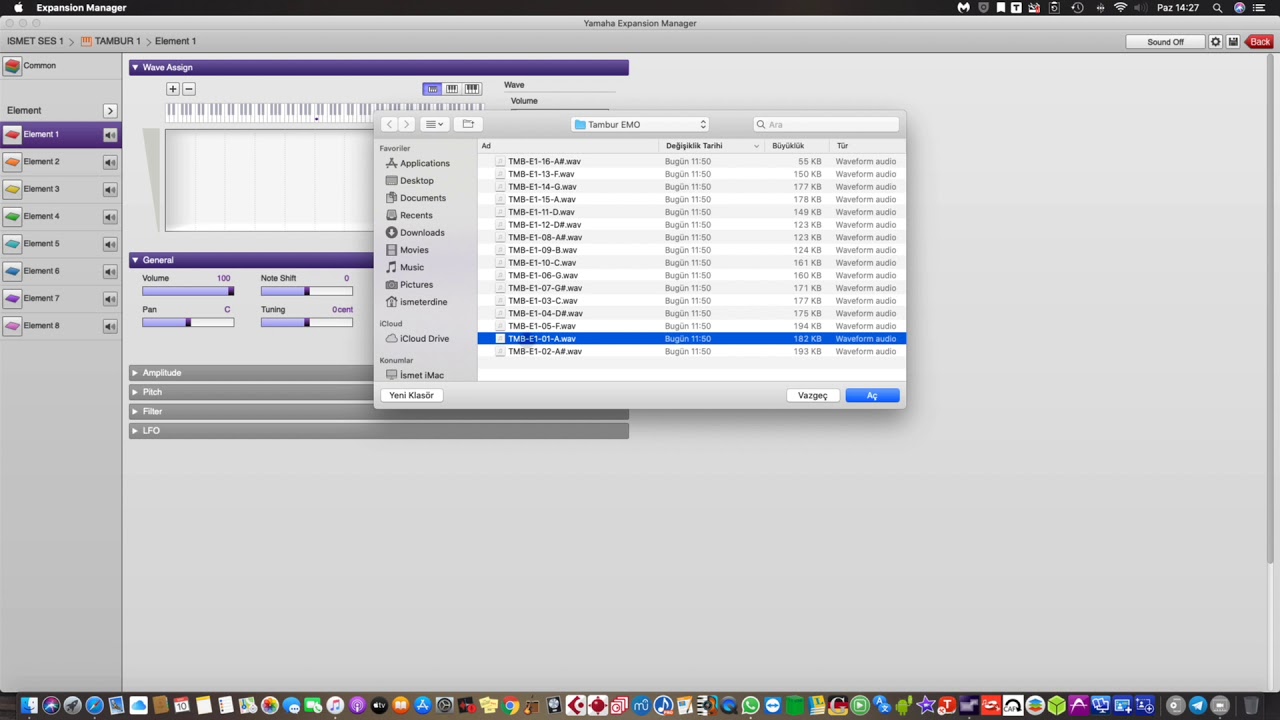Add a wave with the plus button
Viewport: 1280px width, 720px height.
pos(172,89)
